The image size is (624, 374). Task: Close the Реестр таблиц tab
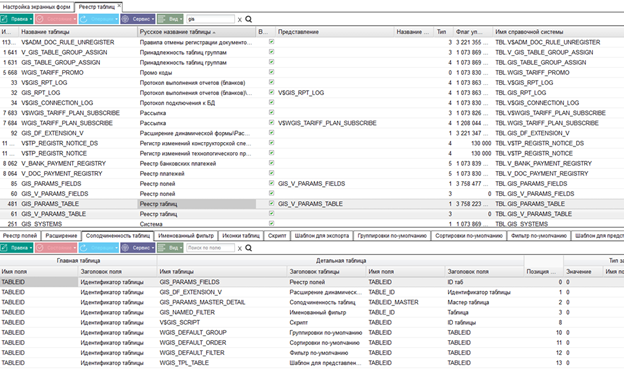[119, 6]
